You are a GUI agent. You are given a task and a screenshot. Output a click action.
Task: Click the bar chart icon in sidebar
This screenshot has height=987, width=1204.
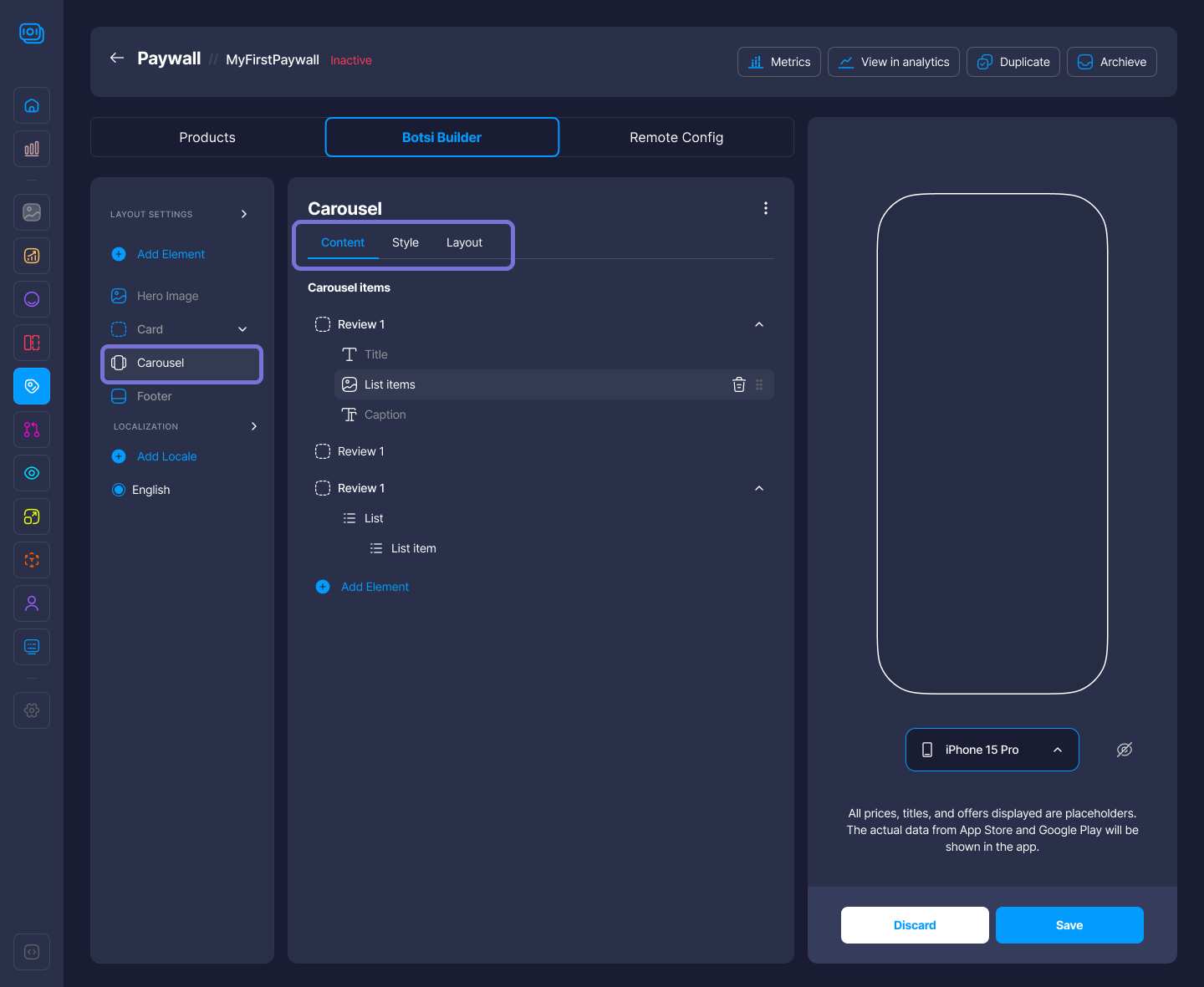tap(32, 149)
